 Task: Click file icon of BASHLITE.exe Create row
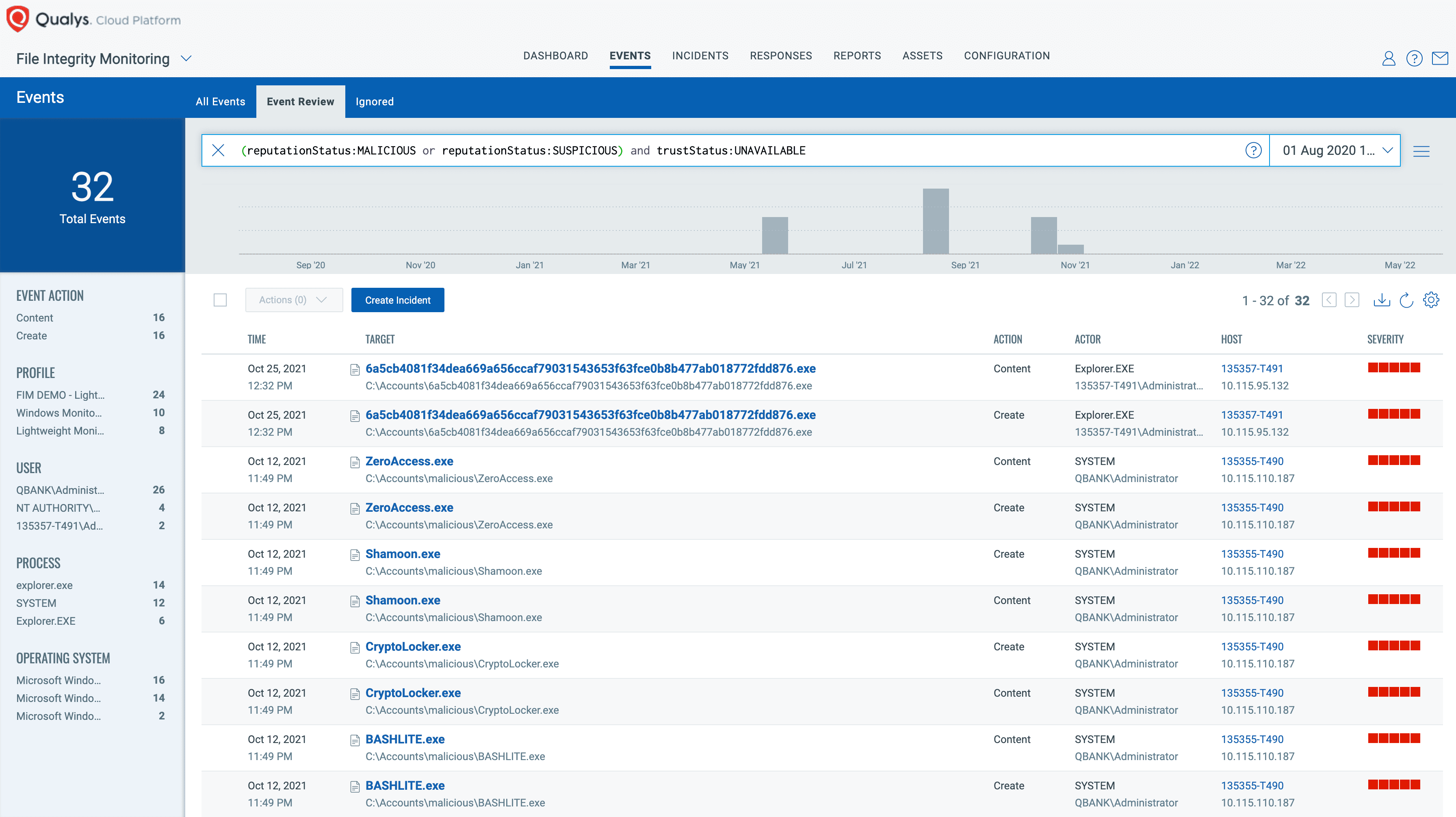(x=355, y=787)
